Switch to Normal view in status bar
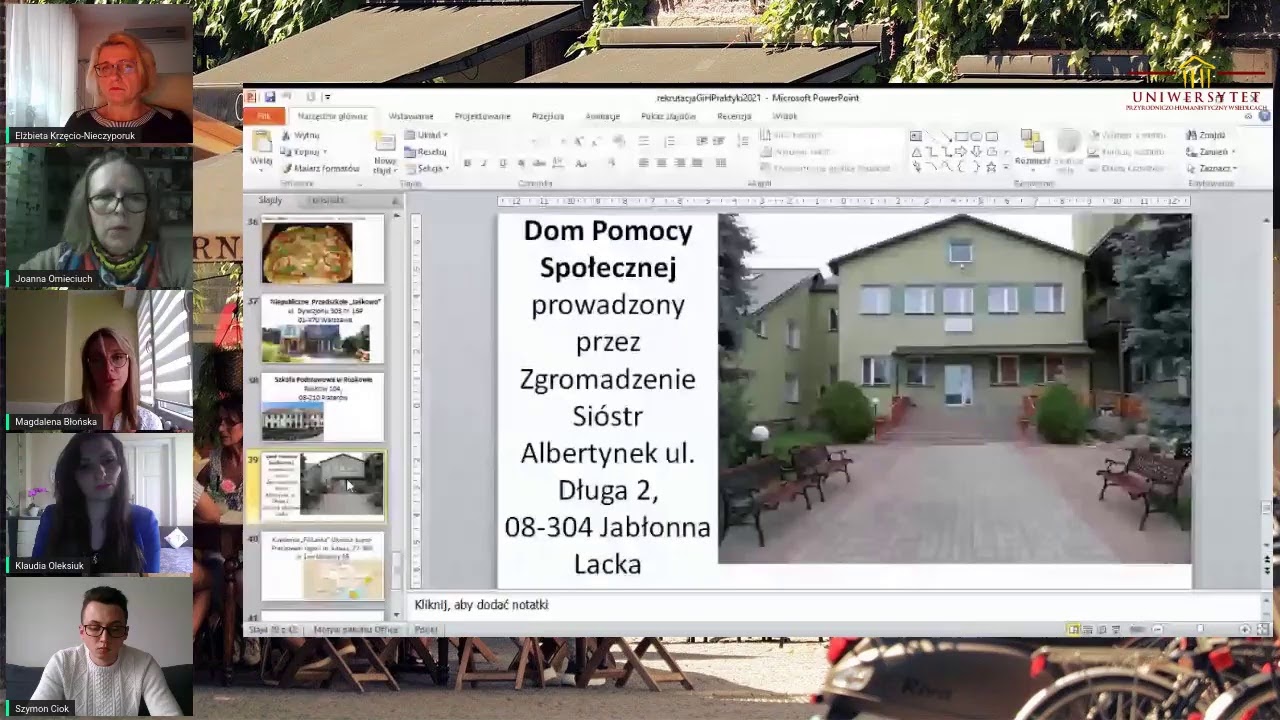 click(1074, 629)
